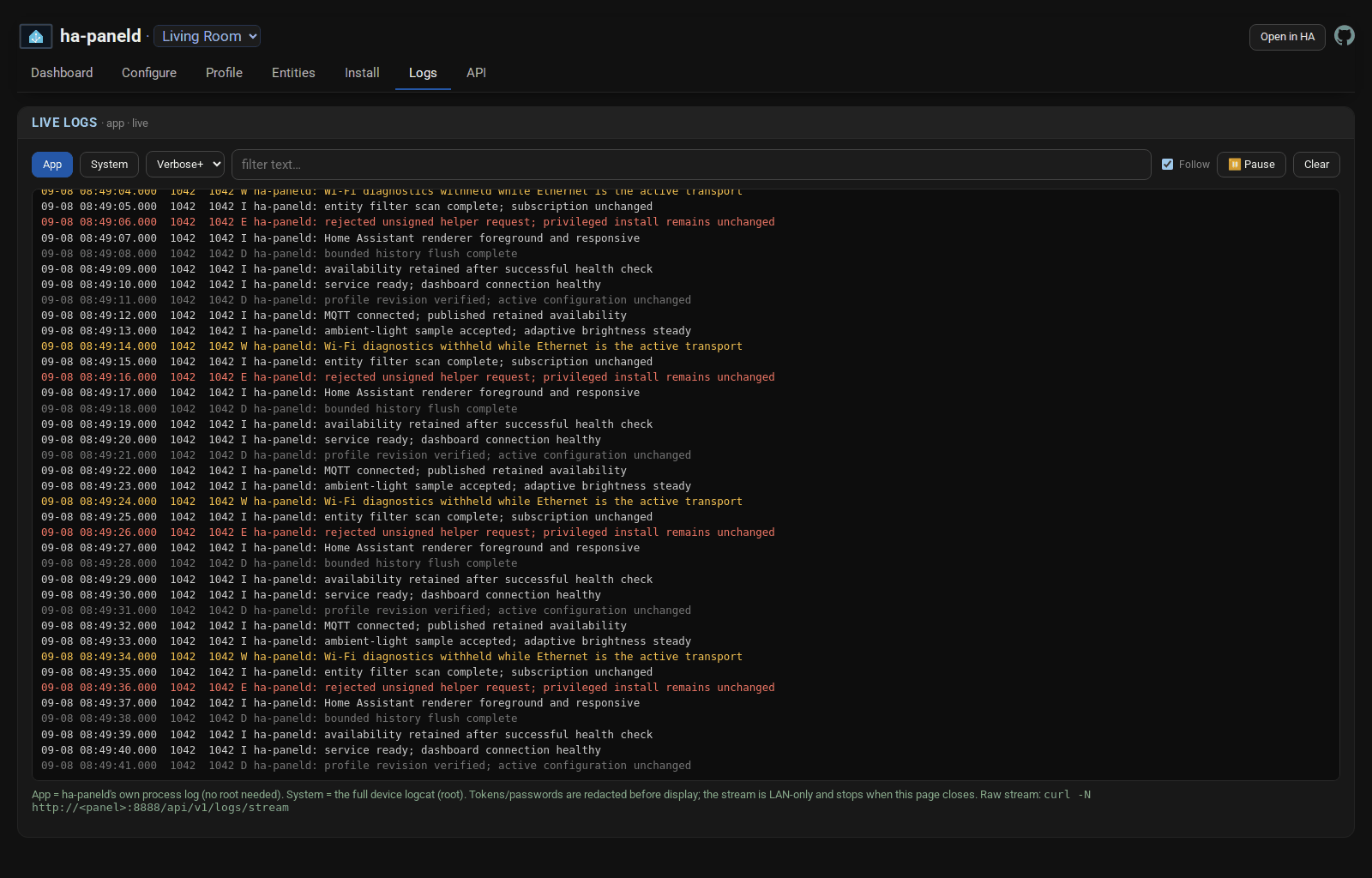
Task: Toggle the Follow checkbox
Action: (x=1167, y=165)
